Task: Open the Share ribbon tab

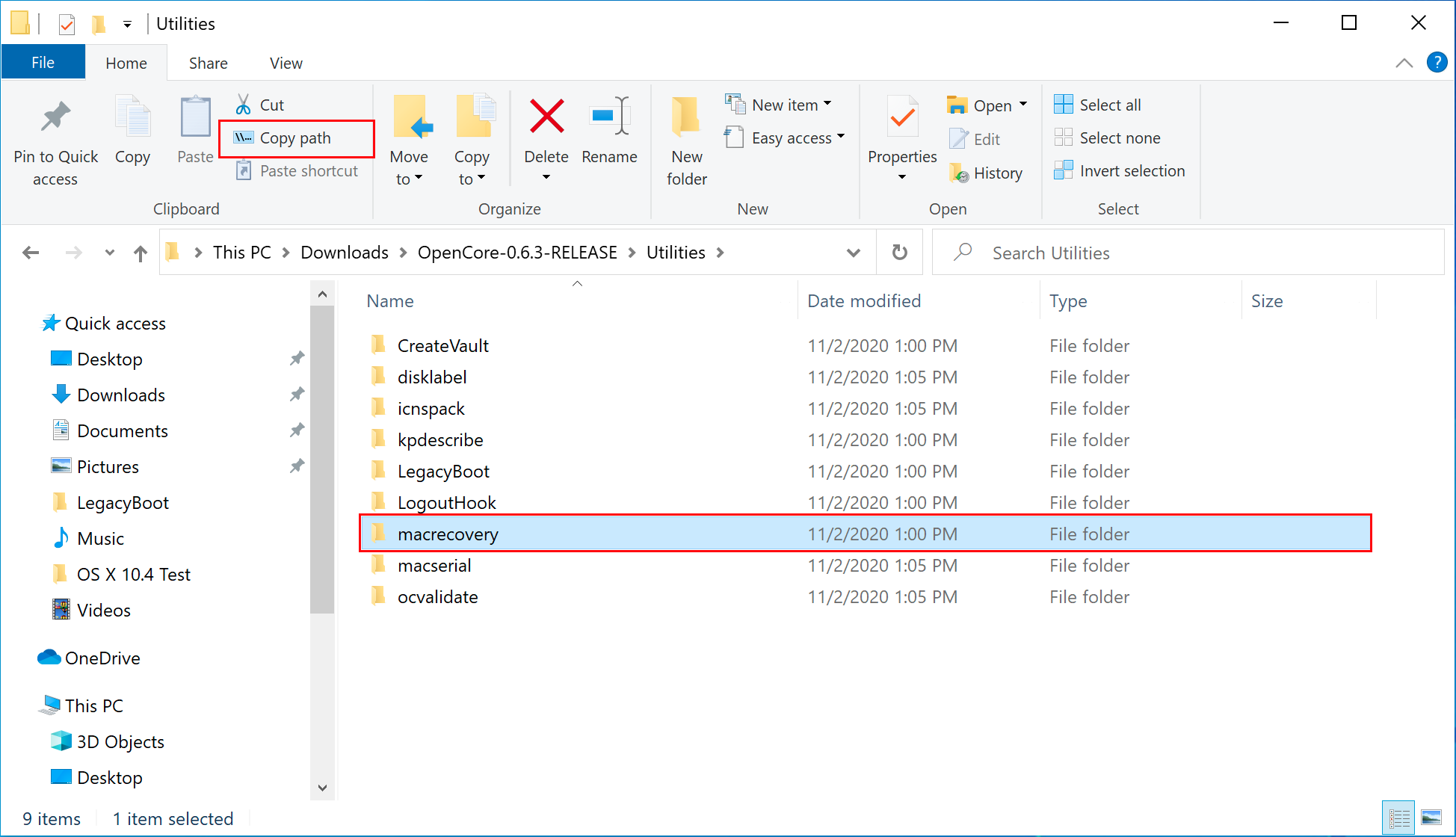Action: coord(208,64)
